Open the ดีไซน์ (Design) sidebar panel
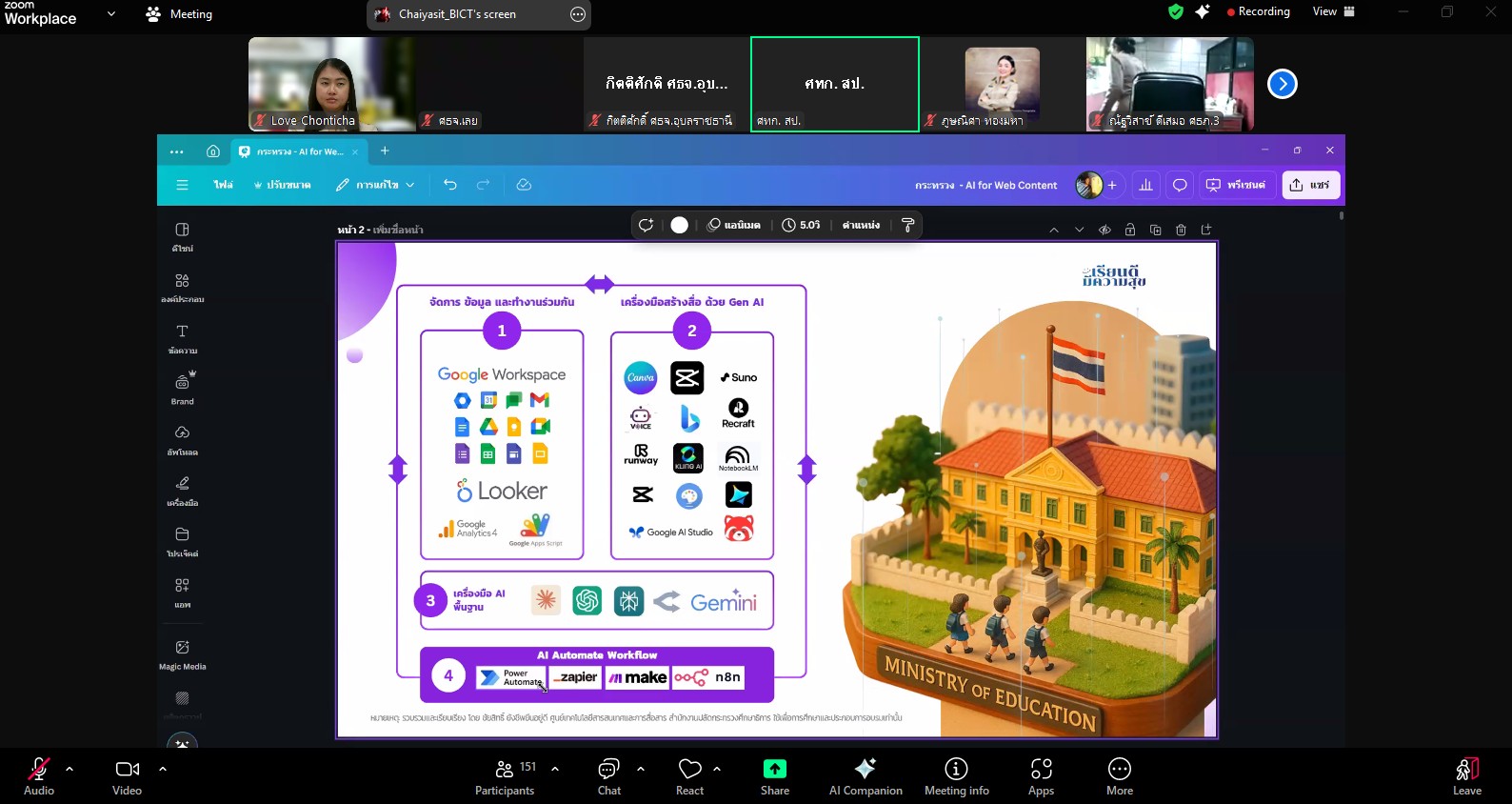The height and width of the screenshot is (804, 1512). 182,237
